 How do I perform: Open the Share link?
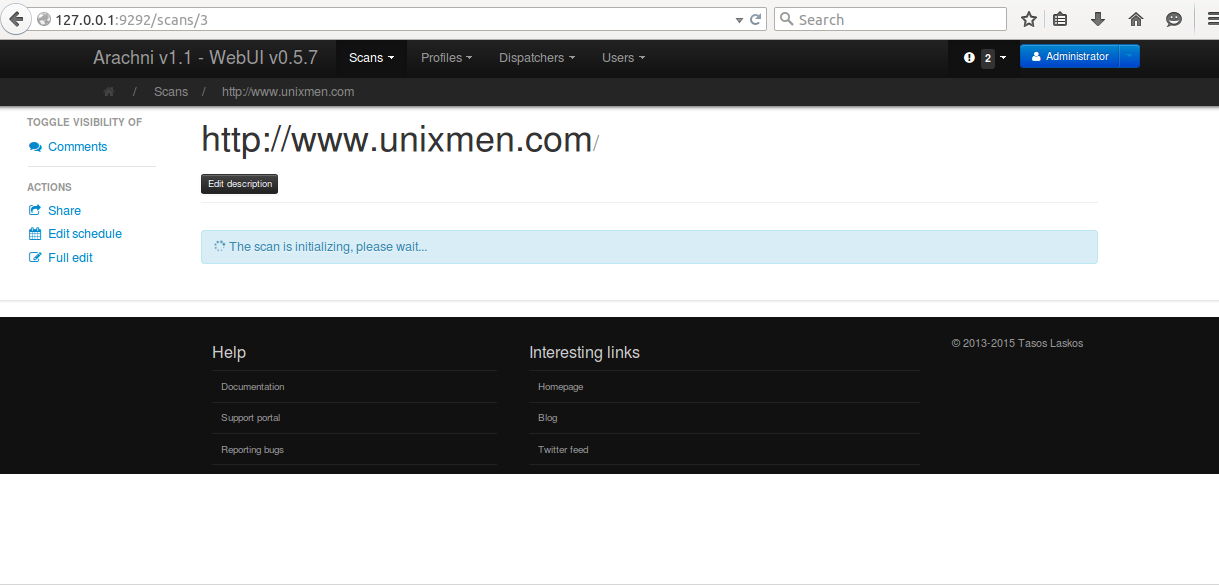[64, 211]
